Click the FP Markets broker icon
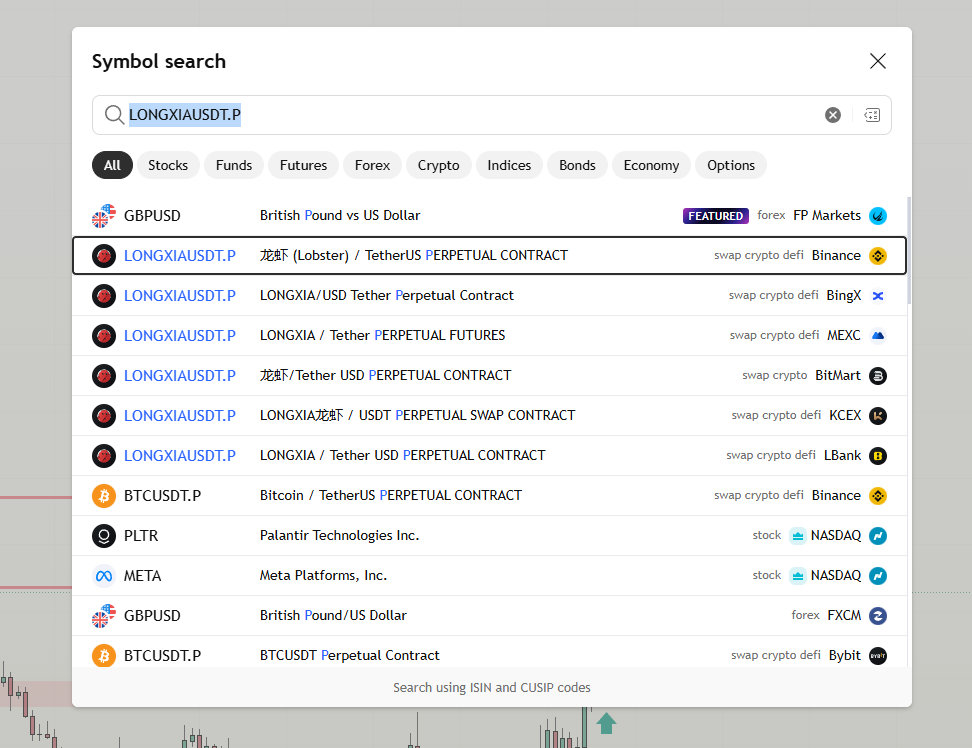 click(878, 216)
